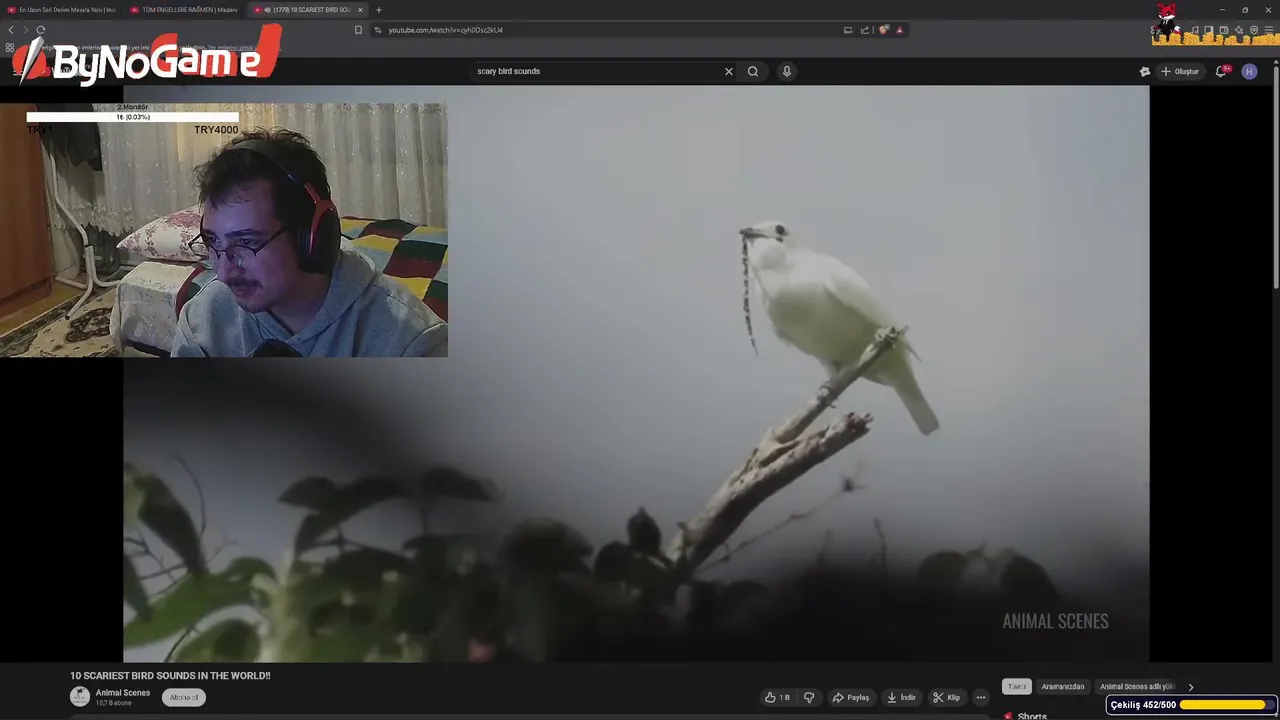This screenshot has width=1280, height=720.
Task: Click the share-page icon in address bar
Action: tap(865, 30)
